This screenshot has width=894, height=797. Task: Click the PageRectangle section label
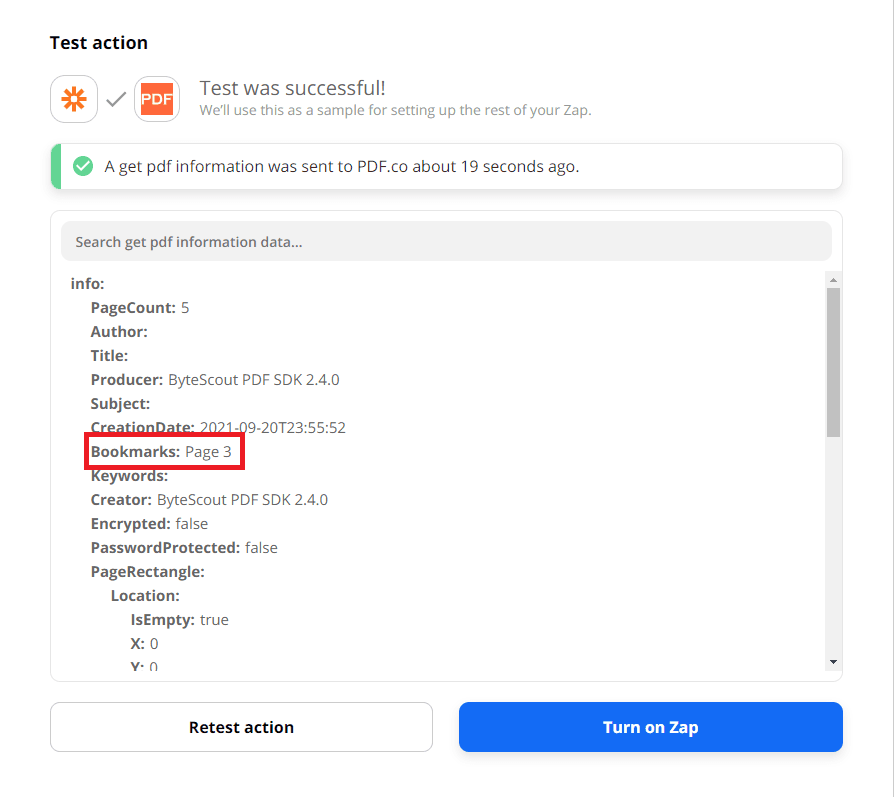coord(147,572)
